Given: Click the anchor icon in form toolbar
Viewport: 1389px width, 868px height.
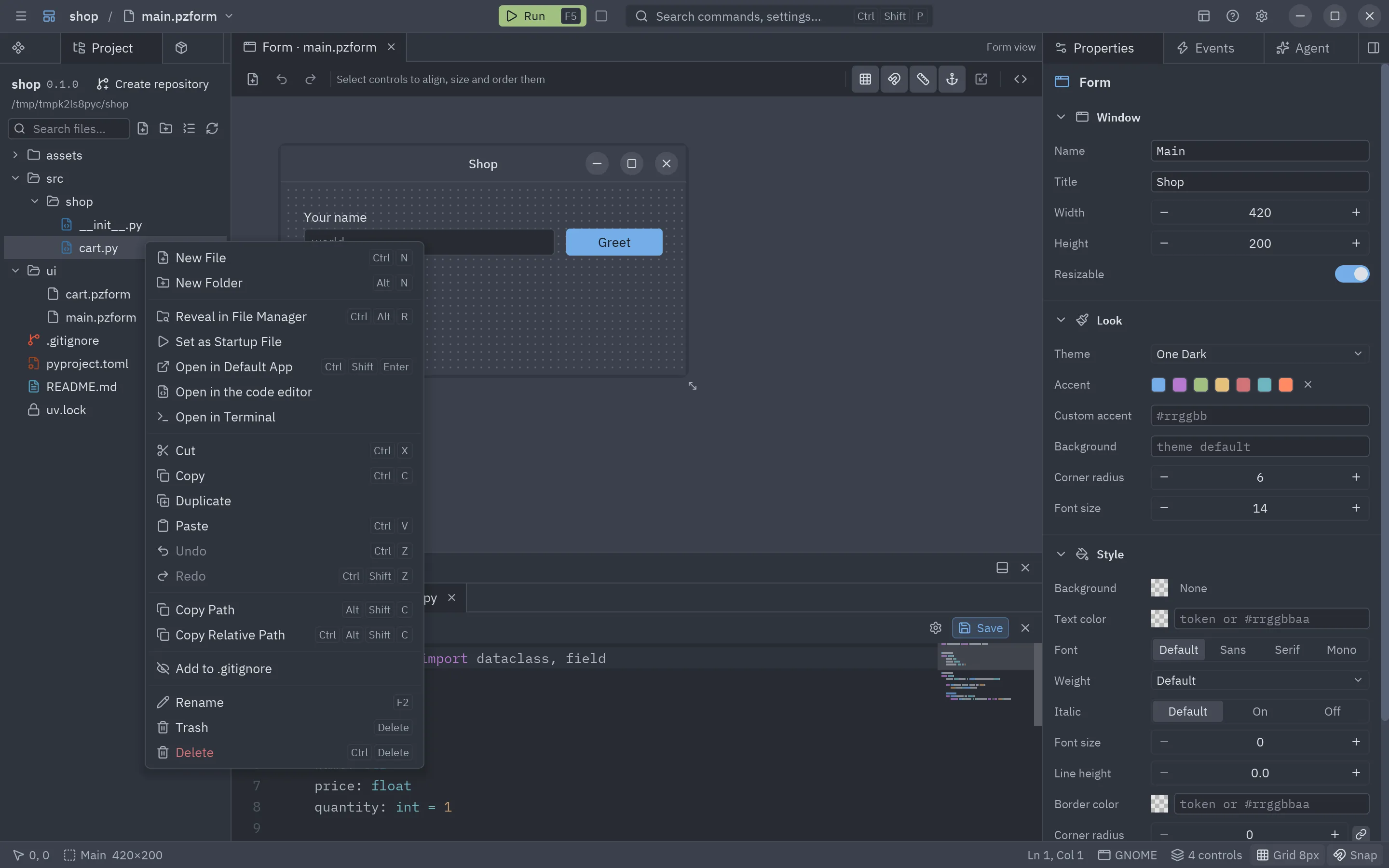Looking at the screenshot, I should click(952, 79).
